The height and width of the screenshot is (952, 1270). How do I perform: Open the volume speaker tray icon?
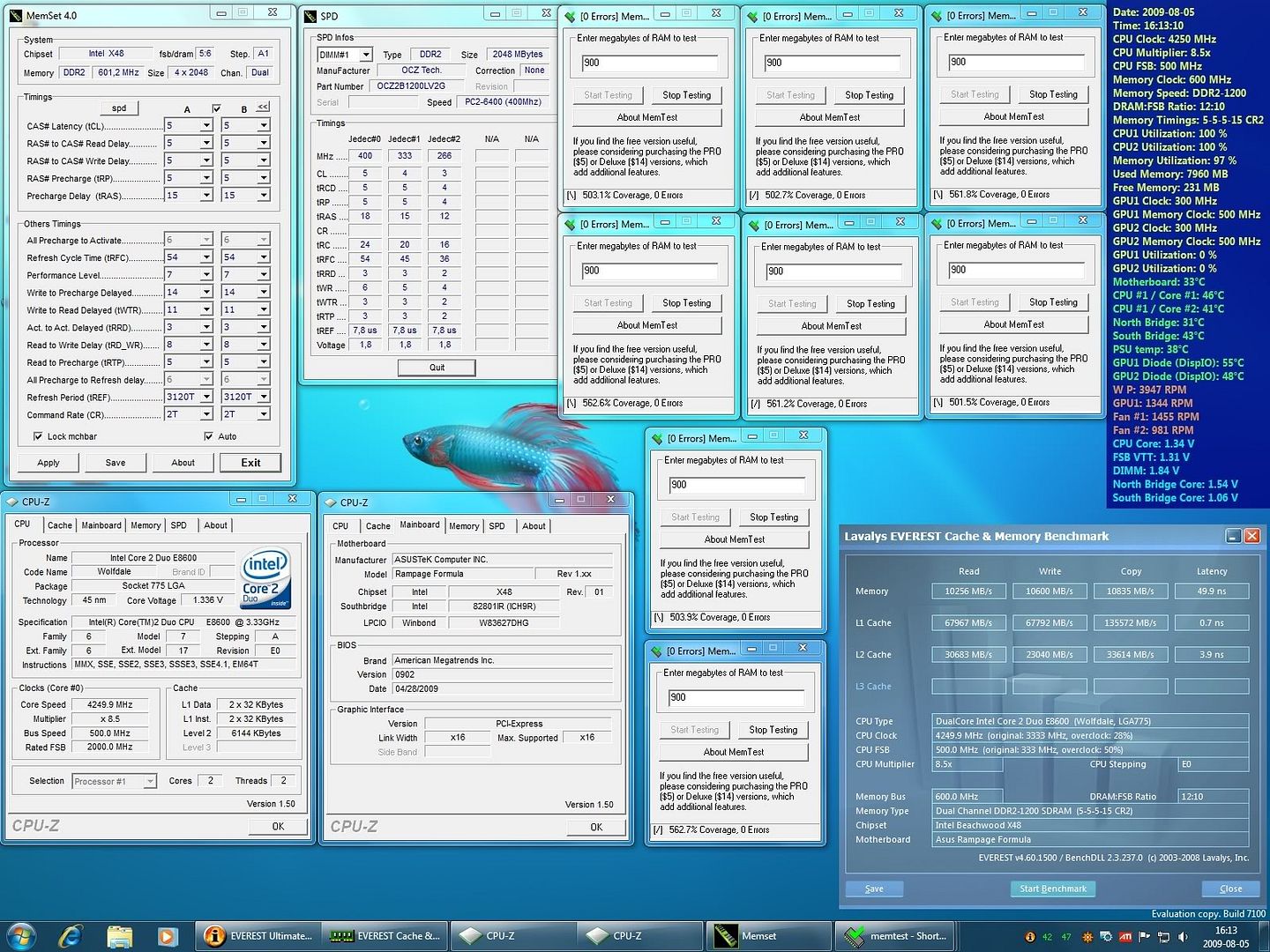point(1182,936)
